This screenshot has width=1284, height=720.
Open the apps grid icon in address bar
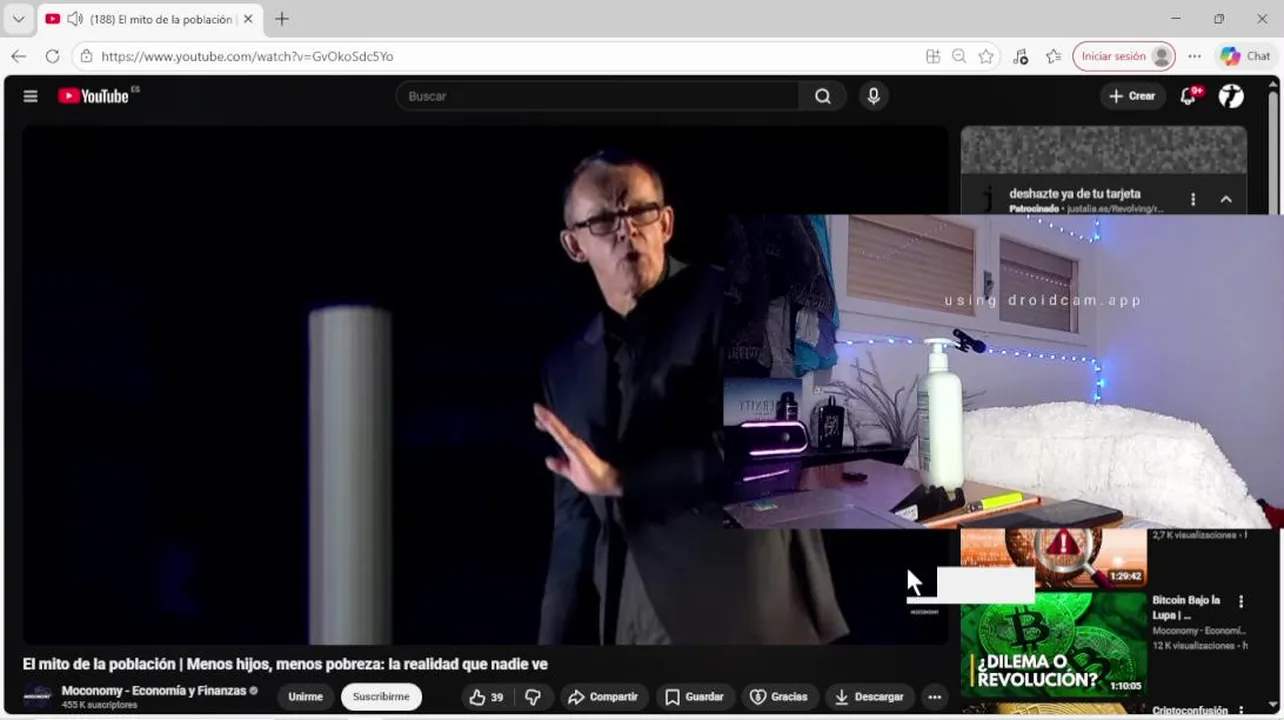tap(932, 57)
